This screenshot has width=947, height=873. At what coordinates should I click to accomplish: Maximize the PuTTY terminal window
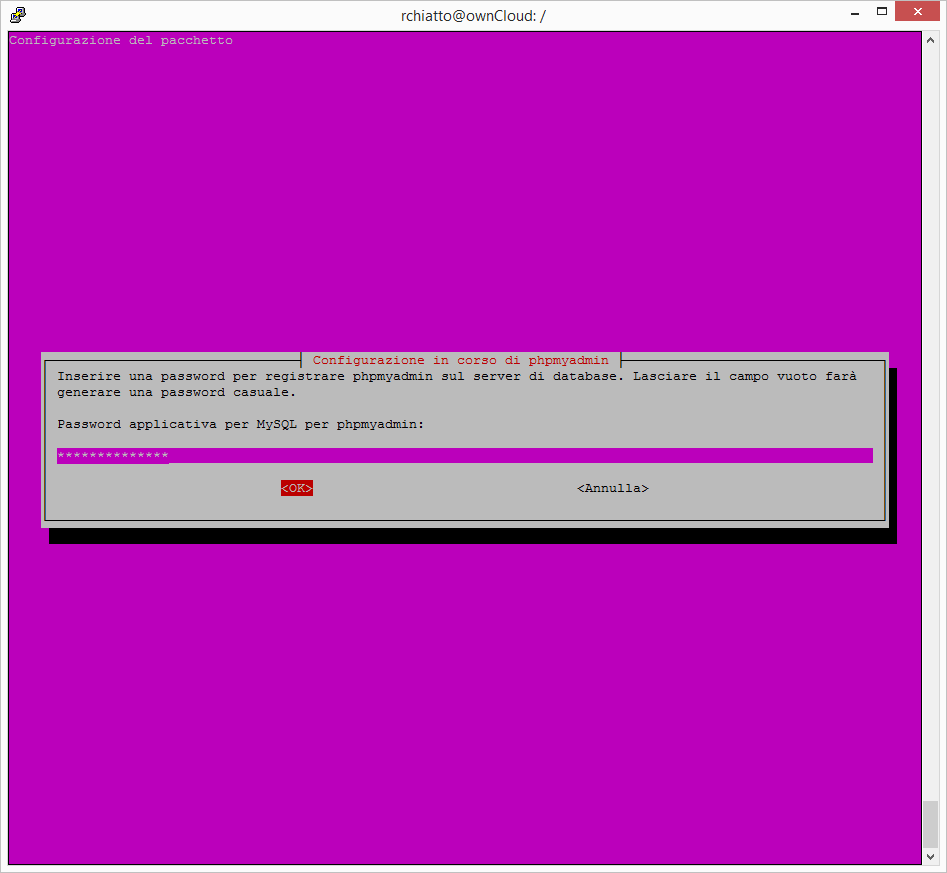(x=882, y=11)
